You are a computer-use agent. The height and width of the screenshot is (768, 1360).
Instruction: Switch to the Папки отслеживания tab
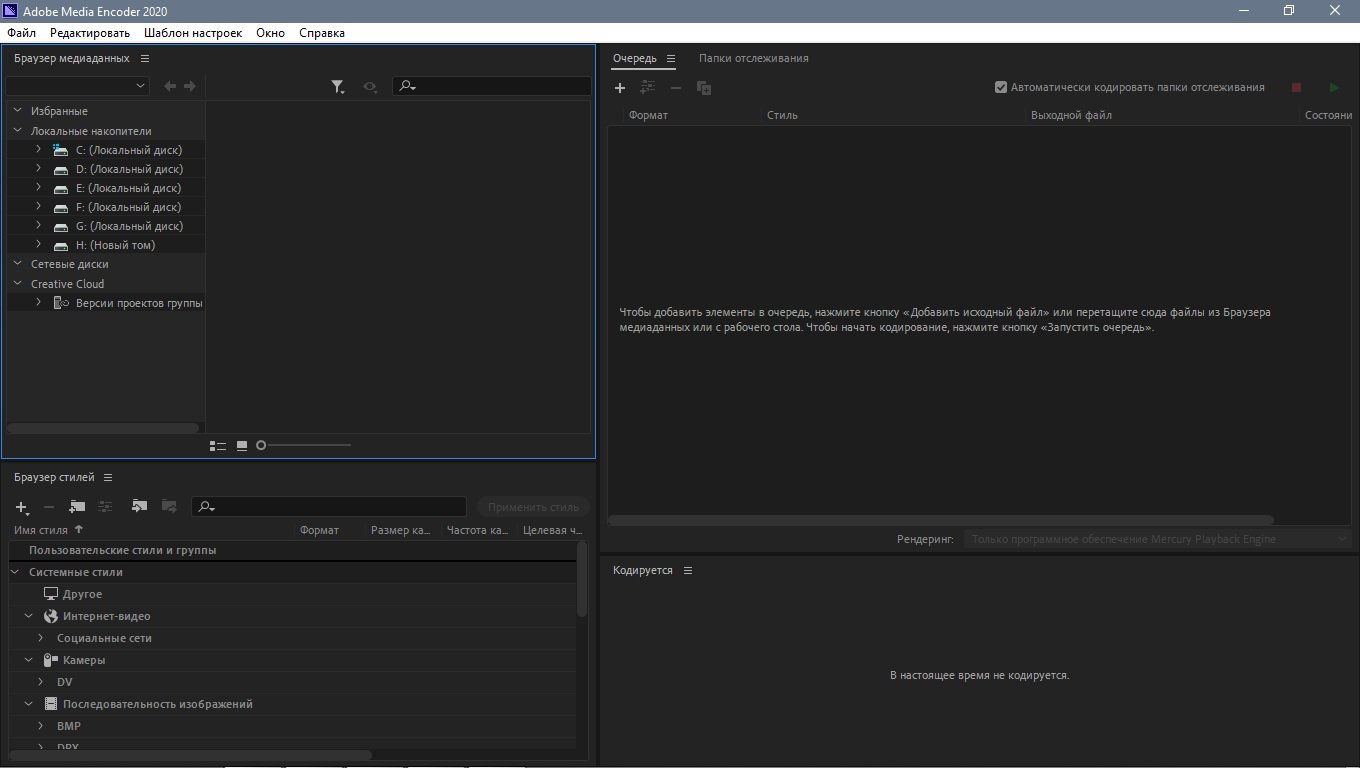coord(753,59)
